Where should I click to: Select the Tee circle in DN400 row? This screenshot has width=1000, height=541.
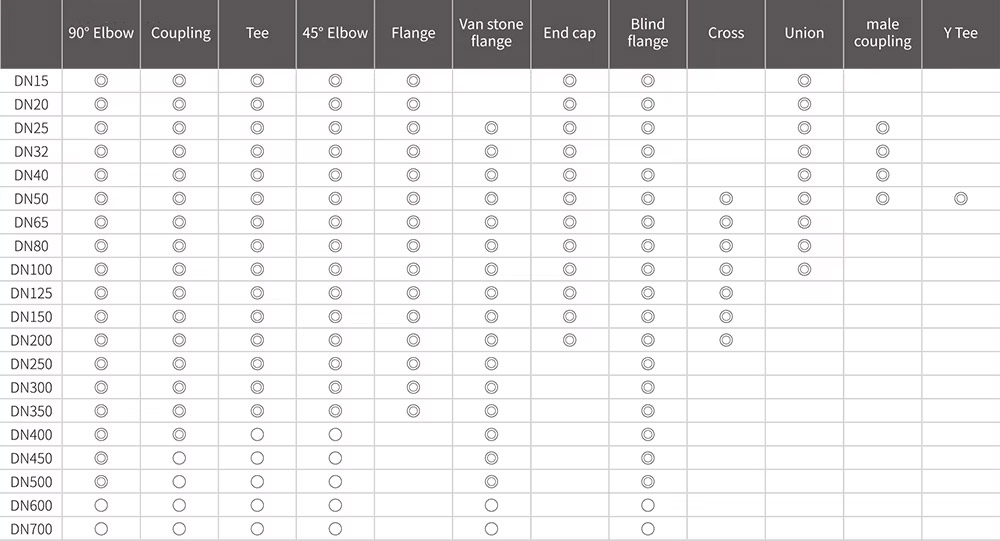click(257, 435)
